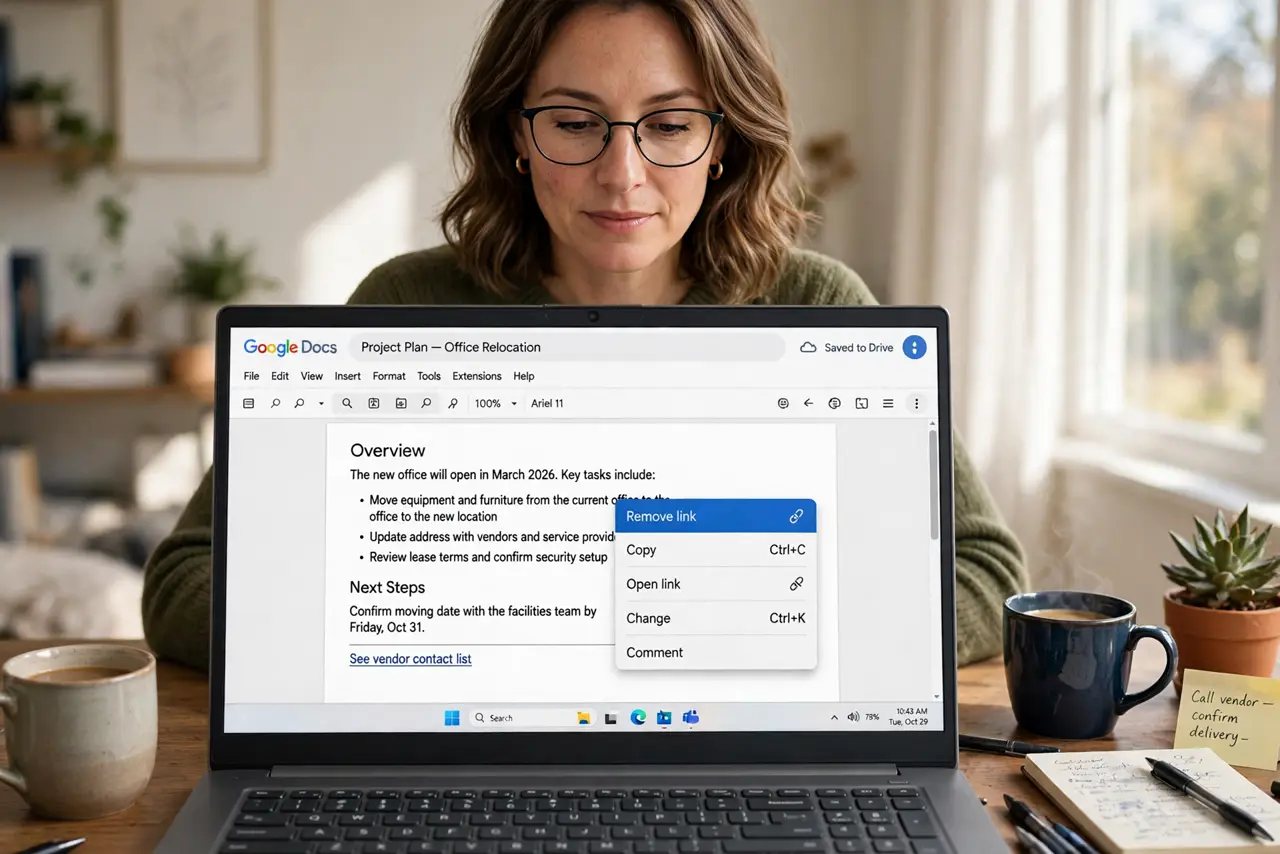This screenshot has width=1280, height=854.
Task: Click the scrollbar down arrow in the document
Action: 936,696
